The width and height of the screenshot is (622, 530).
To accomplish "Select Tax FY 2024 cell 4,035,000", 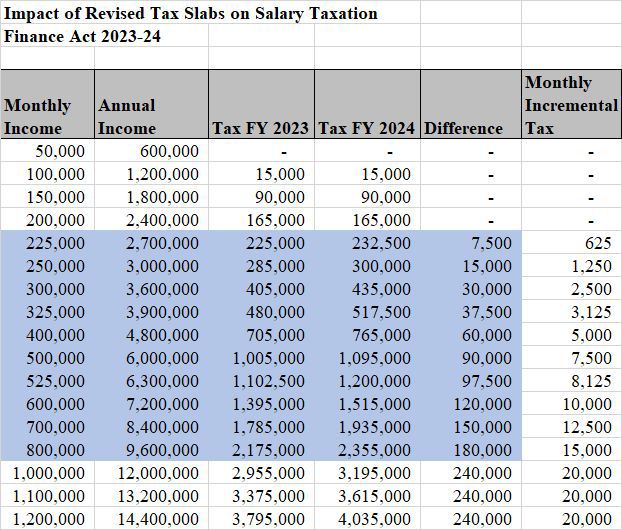I will coord(367,518).
